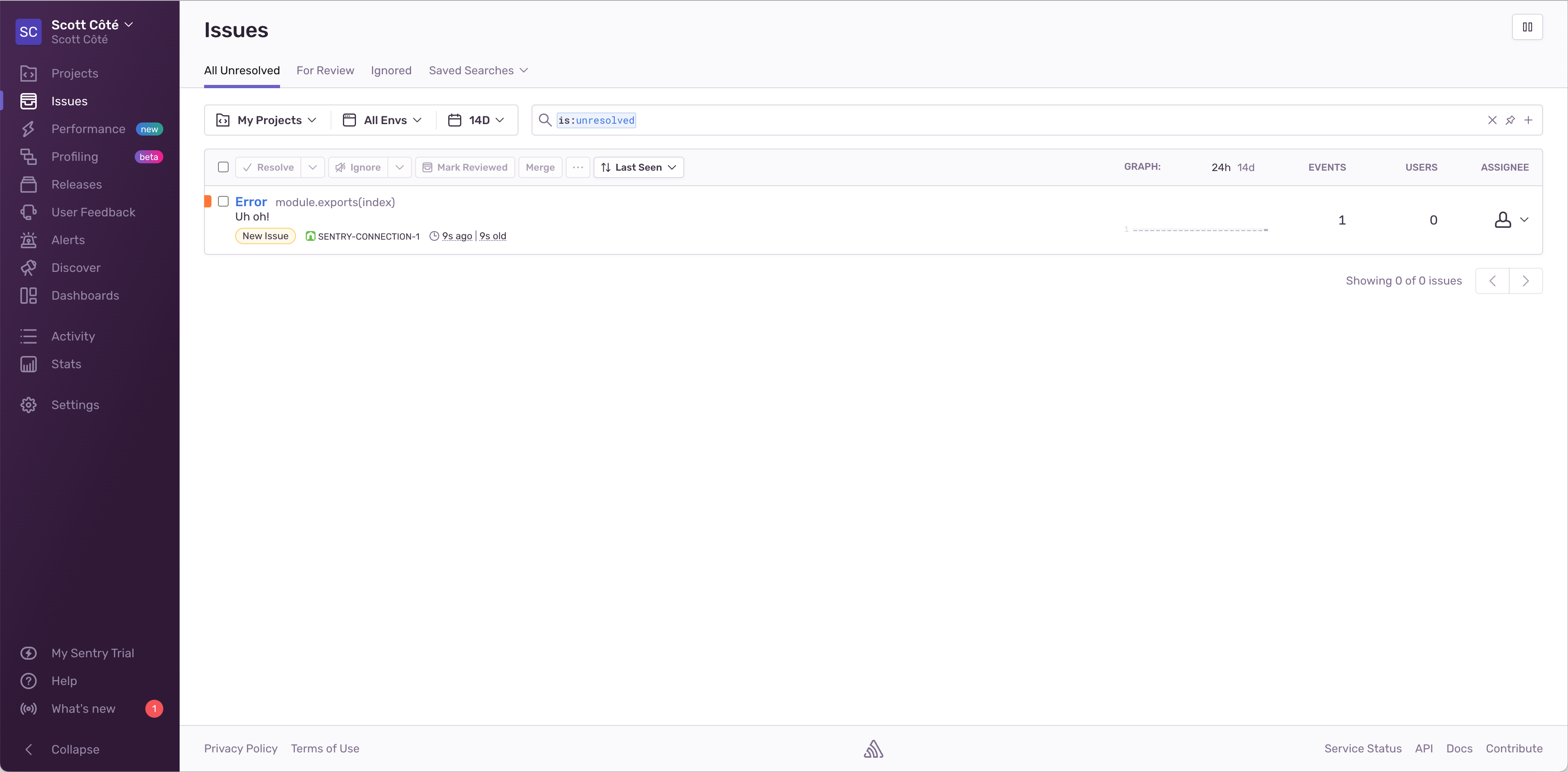Image resolution: width=1568 pixels, height=772 pixels.
Task: Expand the Scott Côté organization dropdown
Action: click(129, 24)
